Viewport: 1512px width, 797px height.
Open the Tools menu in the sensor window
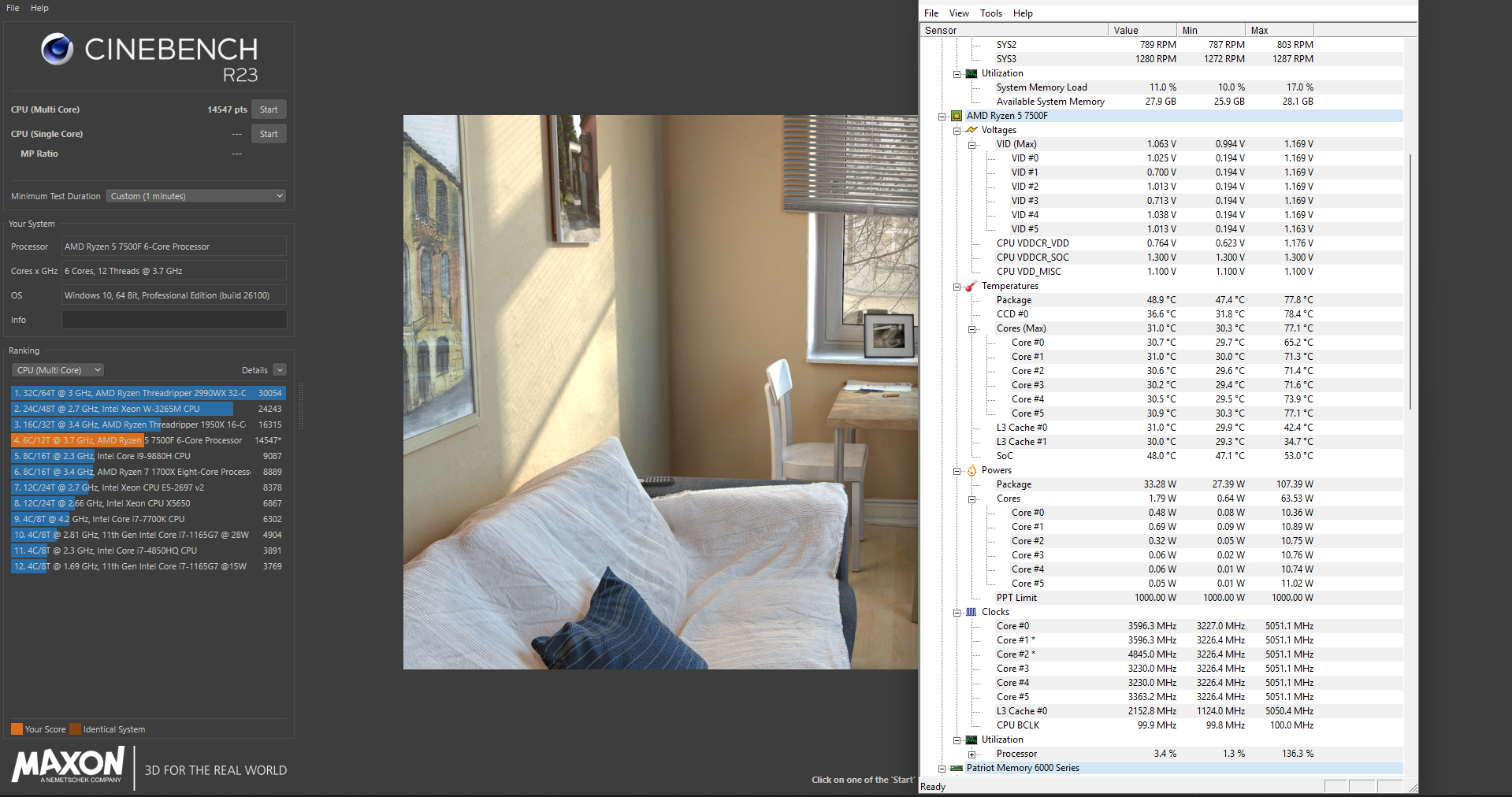pyautogui.click(x=991, y=13)
